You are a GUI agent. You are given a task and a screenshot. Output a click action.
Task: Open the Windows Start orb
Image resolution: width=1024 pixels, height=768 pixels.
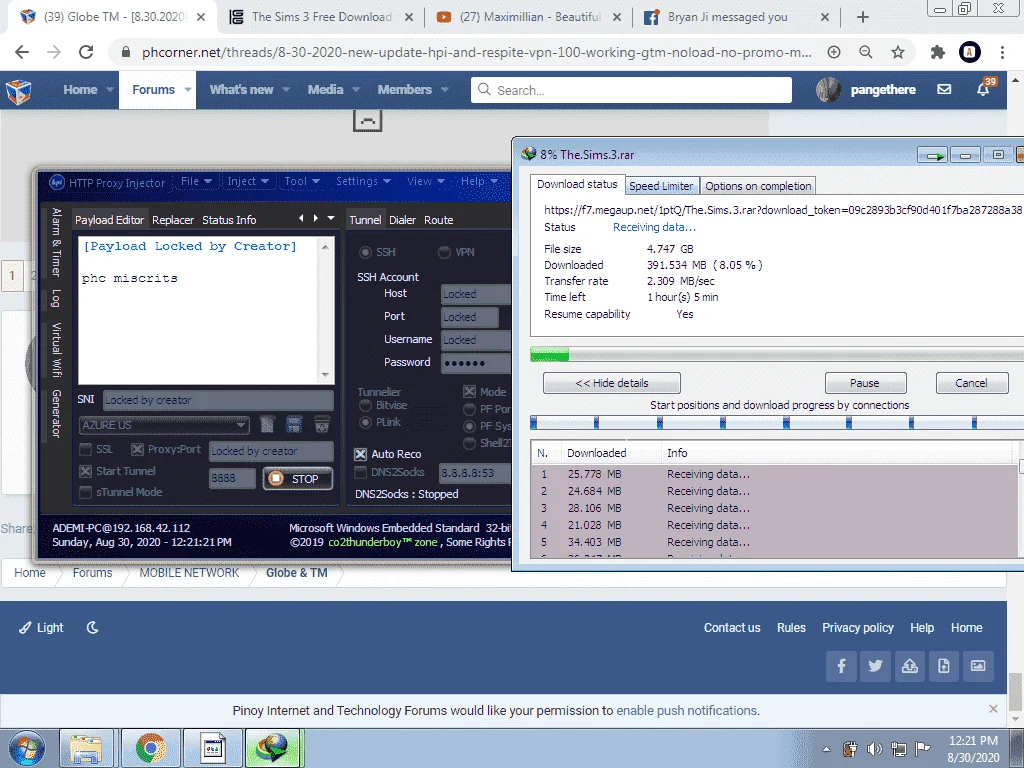click(x=27, y=748)
